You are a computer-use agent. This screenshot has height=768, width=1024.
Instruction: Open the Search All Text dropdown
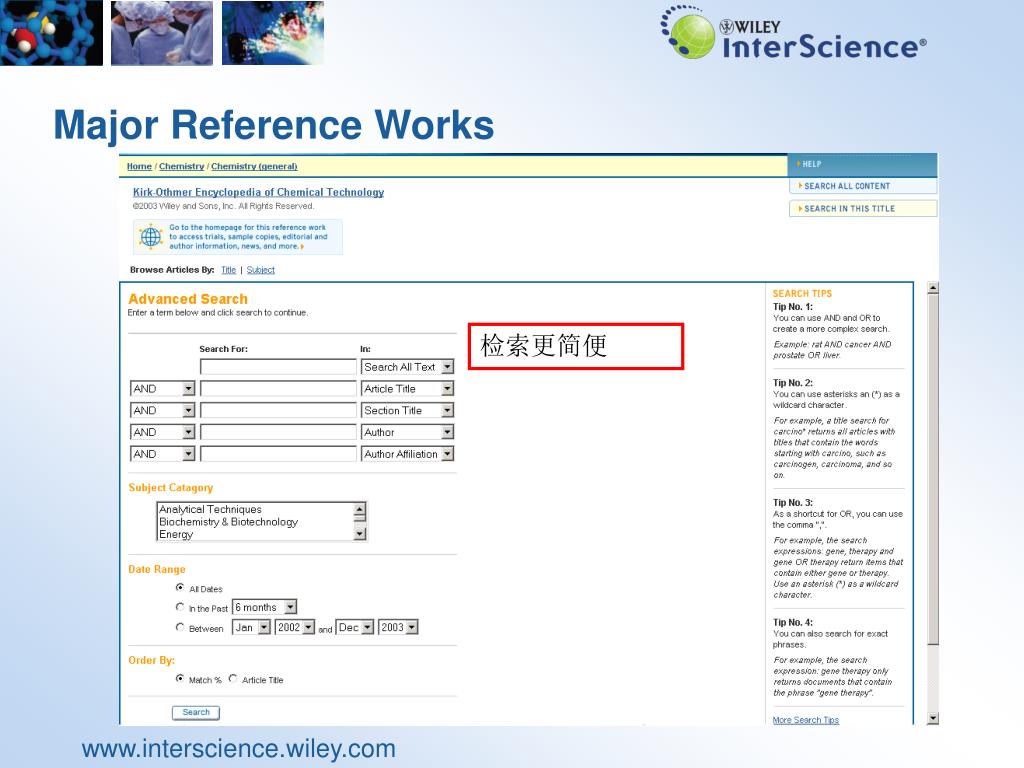(408, 367)
